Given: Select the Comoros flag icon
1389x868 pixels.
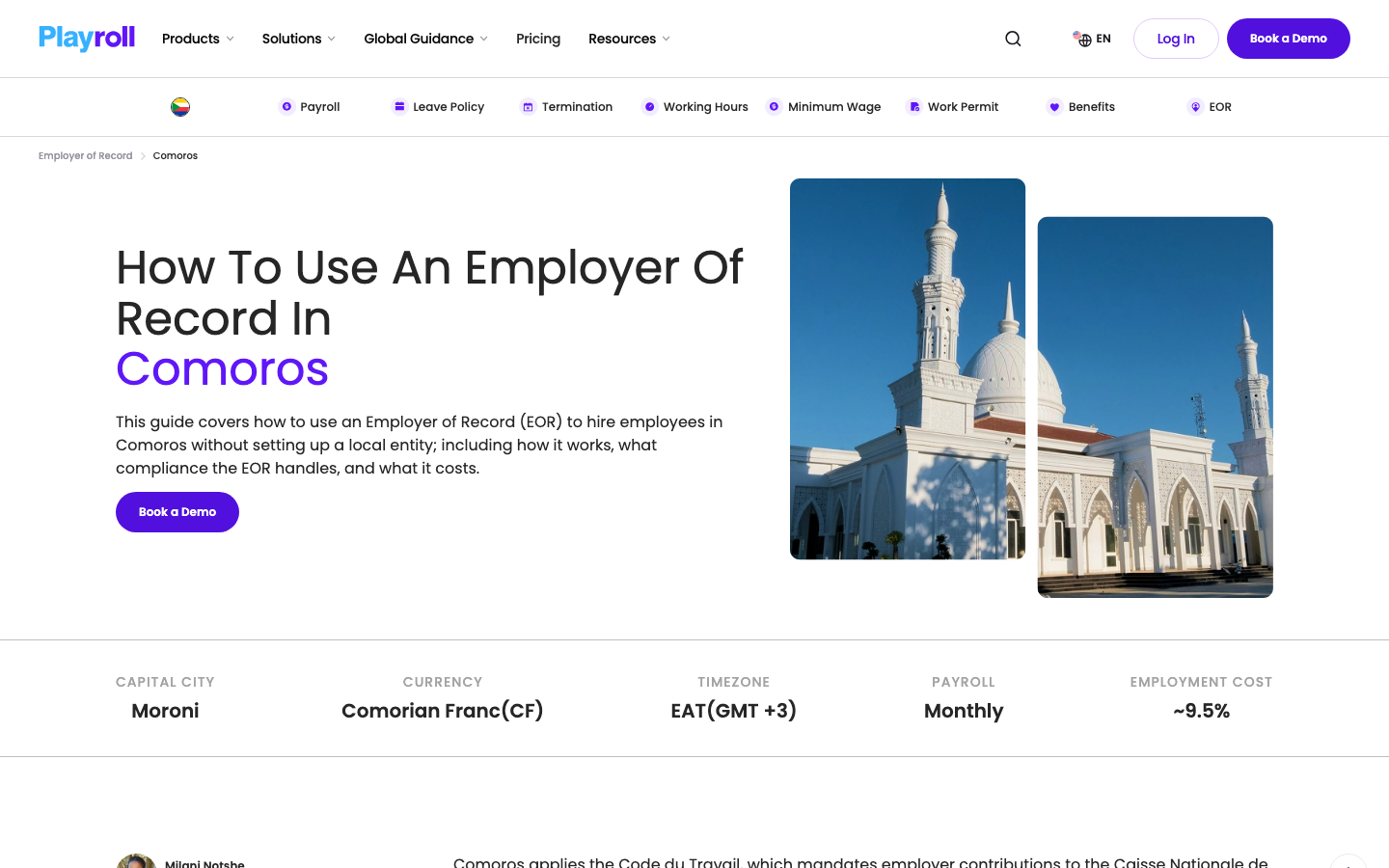Looking at the screenshot, I should (180, 107).
